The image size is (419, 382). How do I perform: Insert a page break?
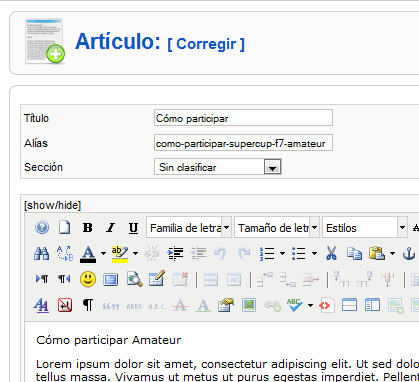[x=349, y=305]
